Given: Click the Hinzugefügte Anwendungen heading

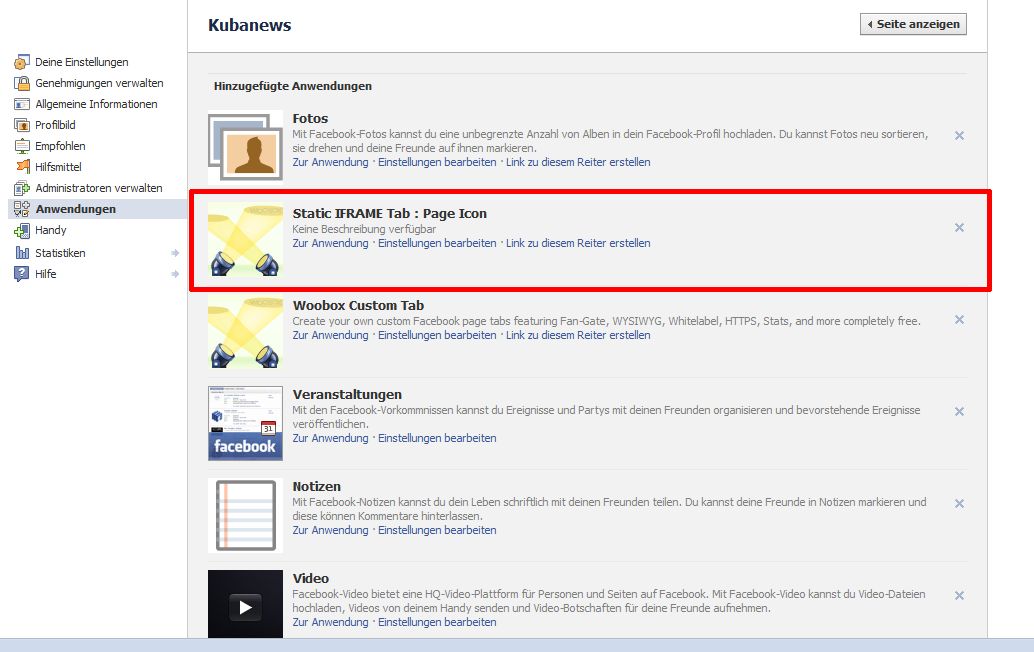Looking at the screenshot, I should pos(293,86).
